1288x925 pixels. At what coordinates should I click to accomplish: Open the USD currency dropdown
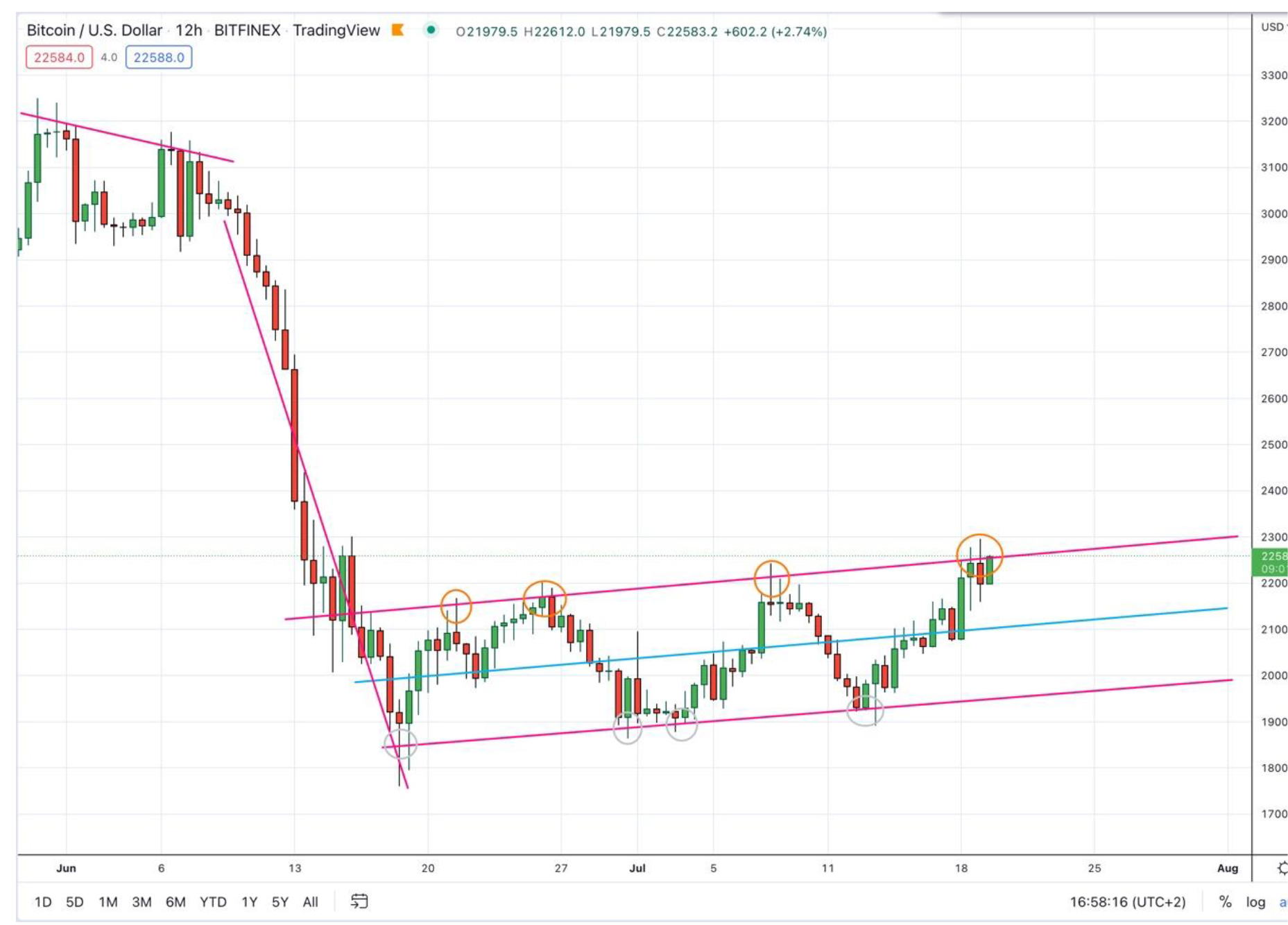[1273, 27]
